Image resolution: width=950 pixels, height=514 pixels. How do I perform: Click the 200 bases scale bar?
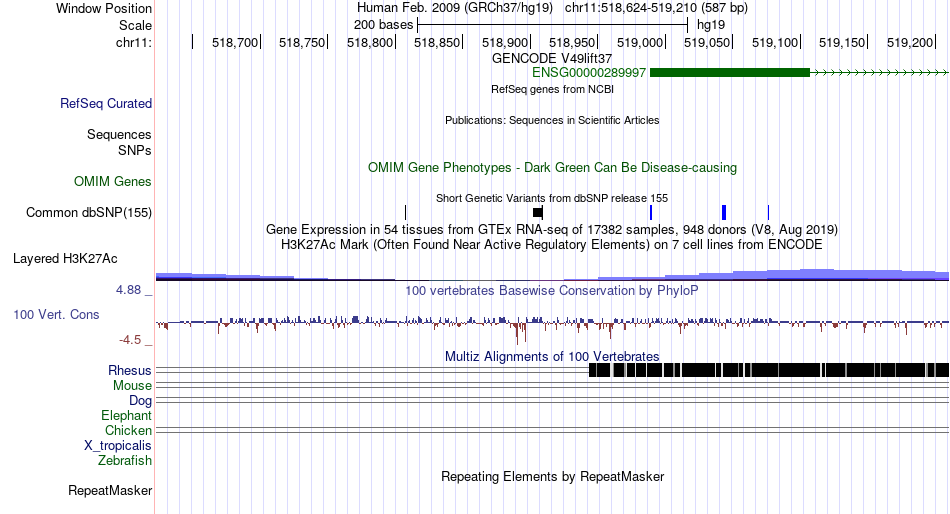point(553,25)
